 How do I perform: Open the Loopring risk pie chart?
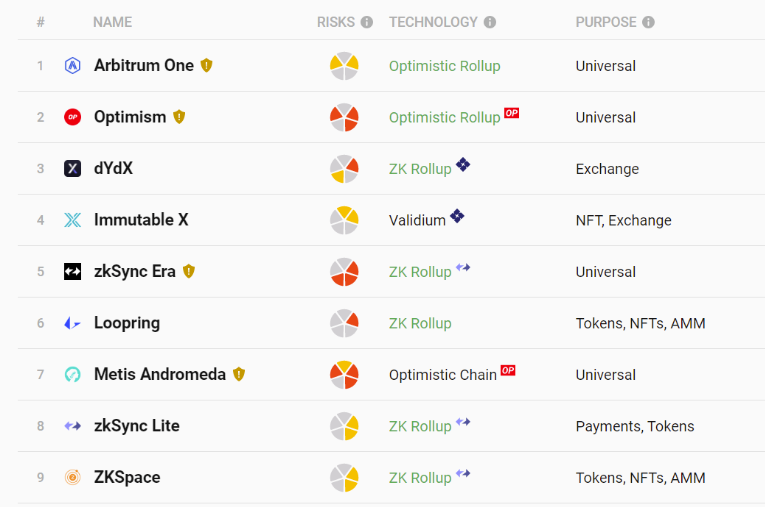(x=344, y=323)
